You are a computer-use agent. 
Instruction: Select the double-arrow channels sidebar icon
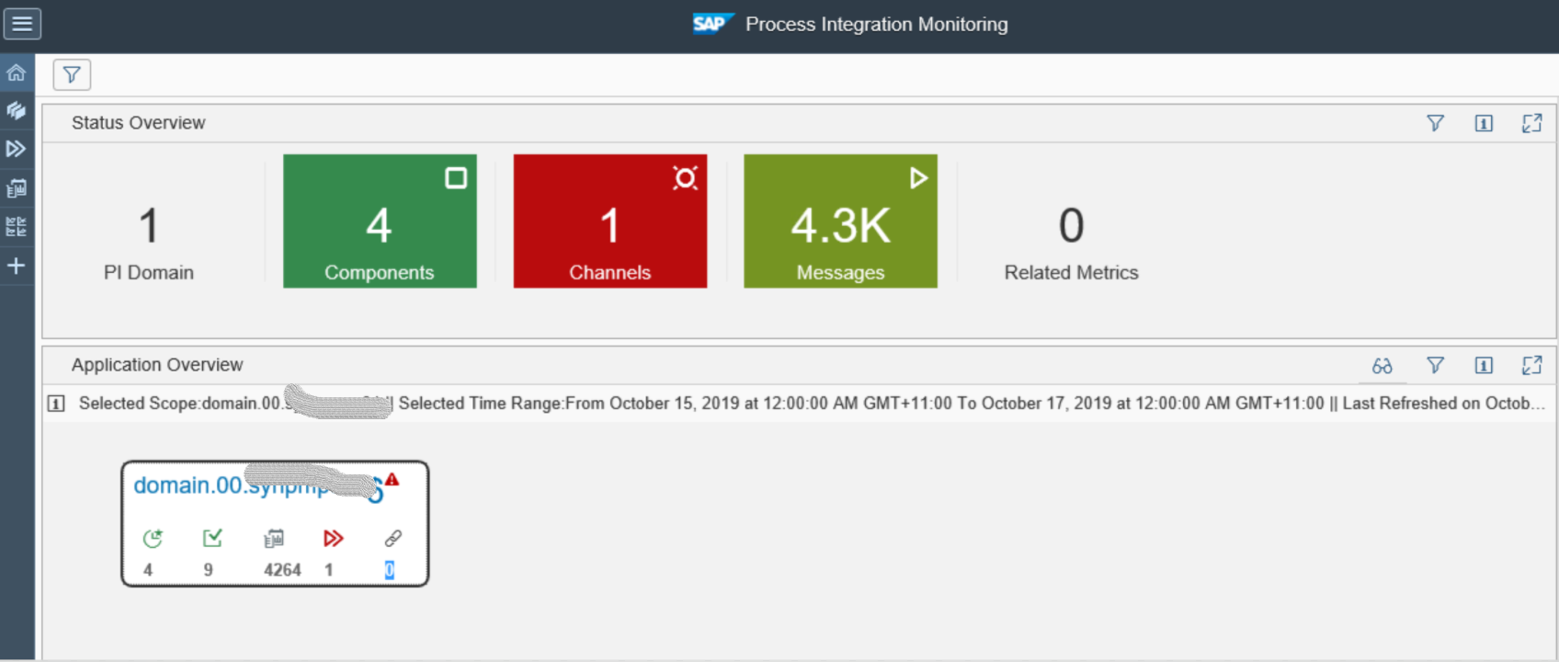pyautogui.click(x=16, y=149)
